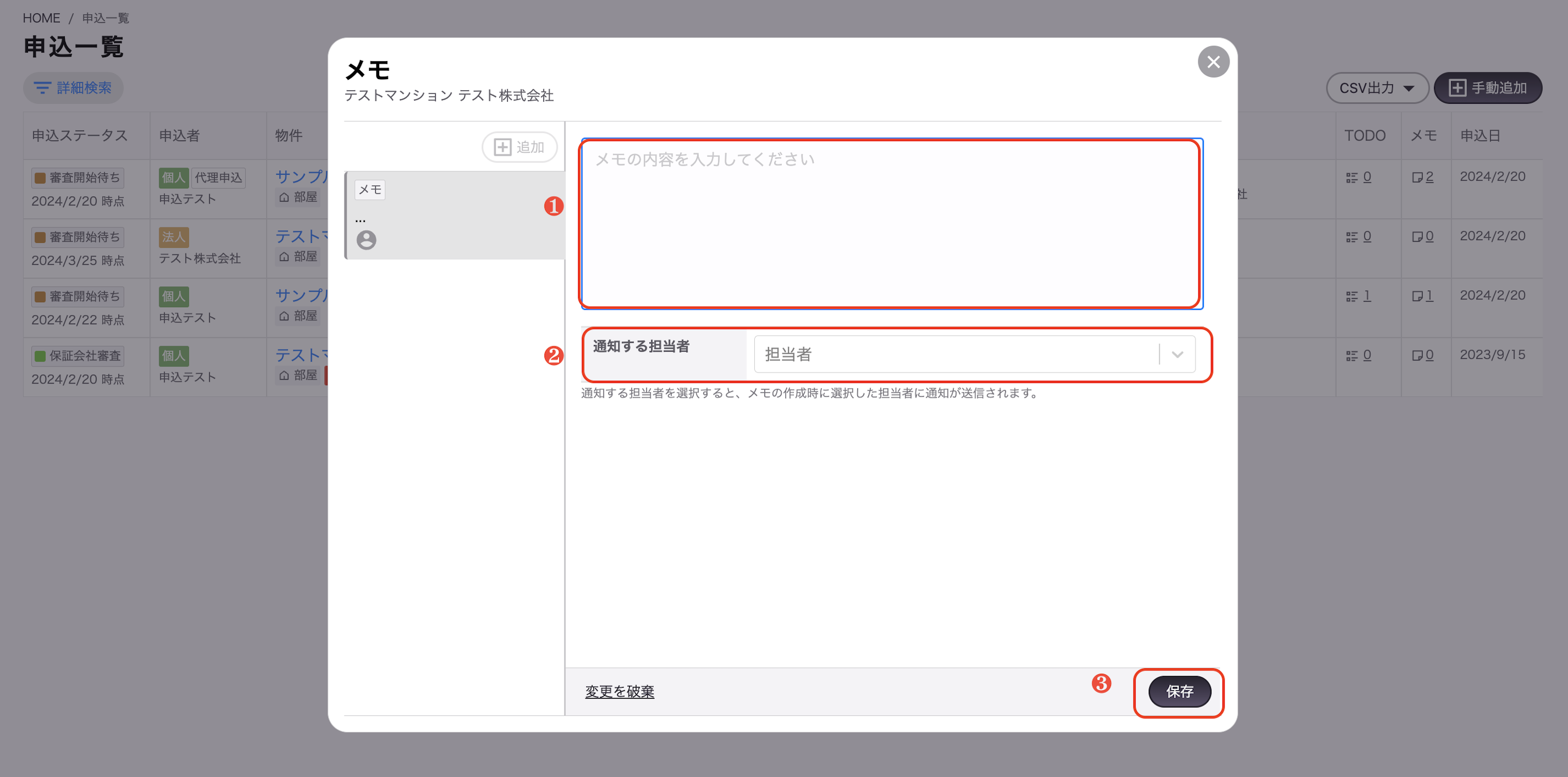Open TODO count in 2023/9/15 row

click(x=1366, y=355)
